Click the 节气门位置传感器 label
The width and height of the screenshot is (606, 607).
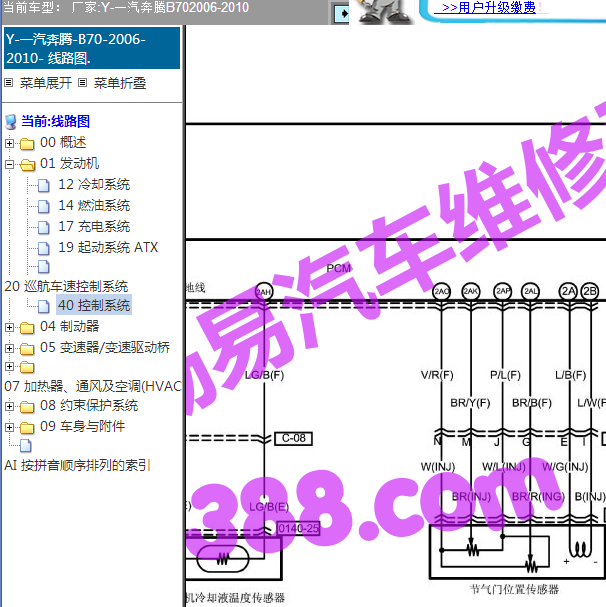tap(514, 590)
